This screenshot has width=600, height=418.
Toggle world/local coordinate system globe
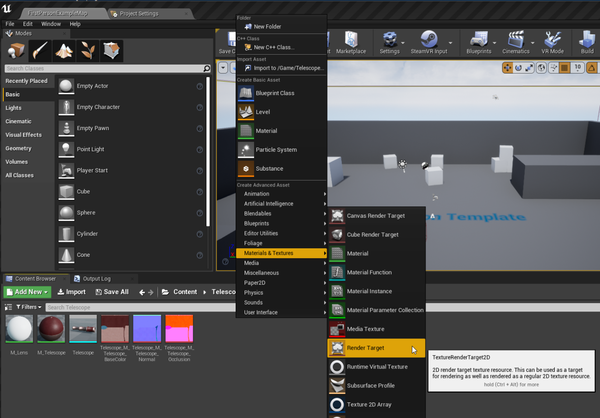coord(541,68)
